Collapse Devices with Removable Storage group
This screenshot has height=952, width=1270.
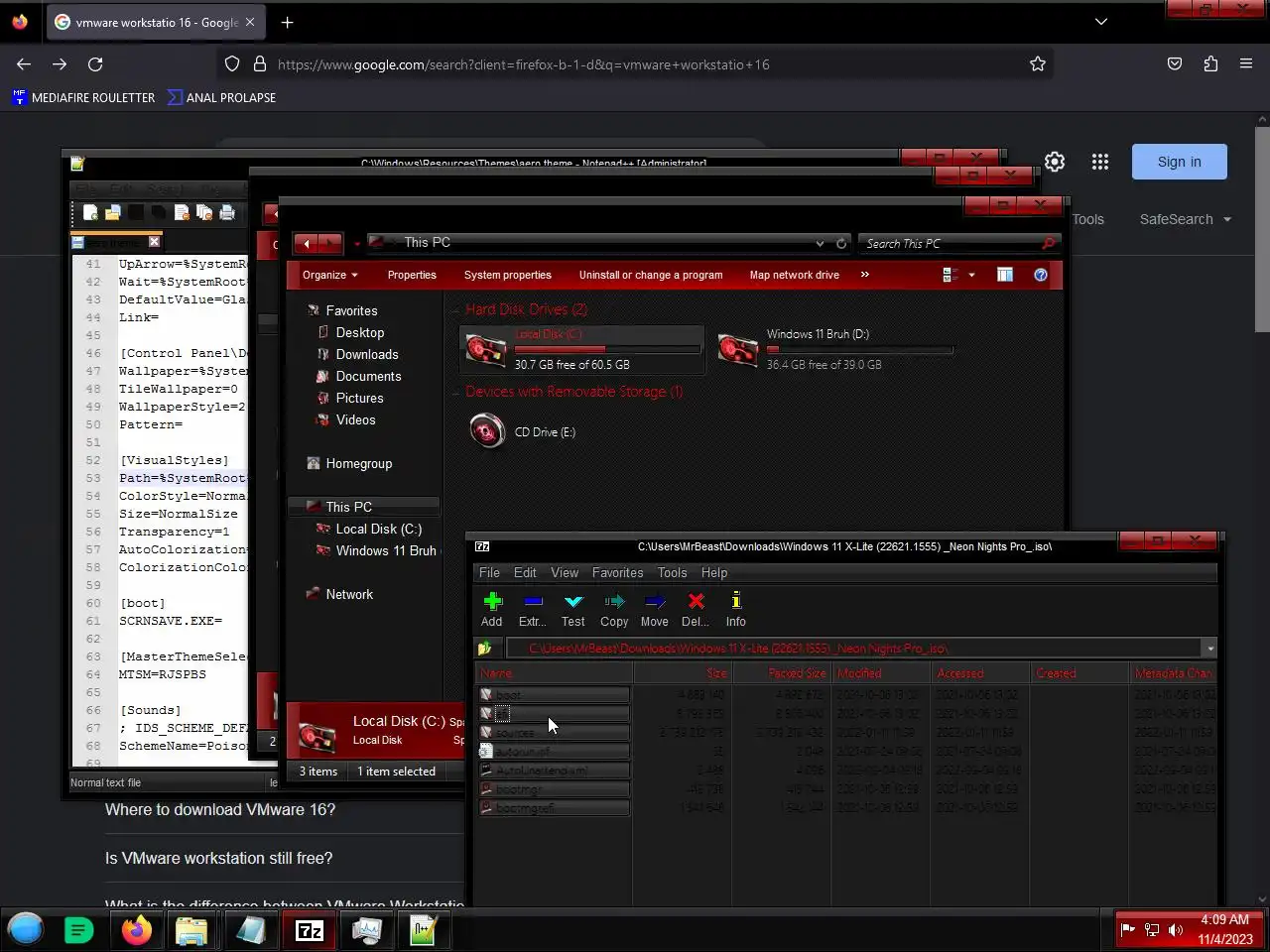coord(457,392)
